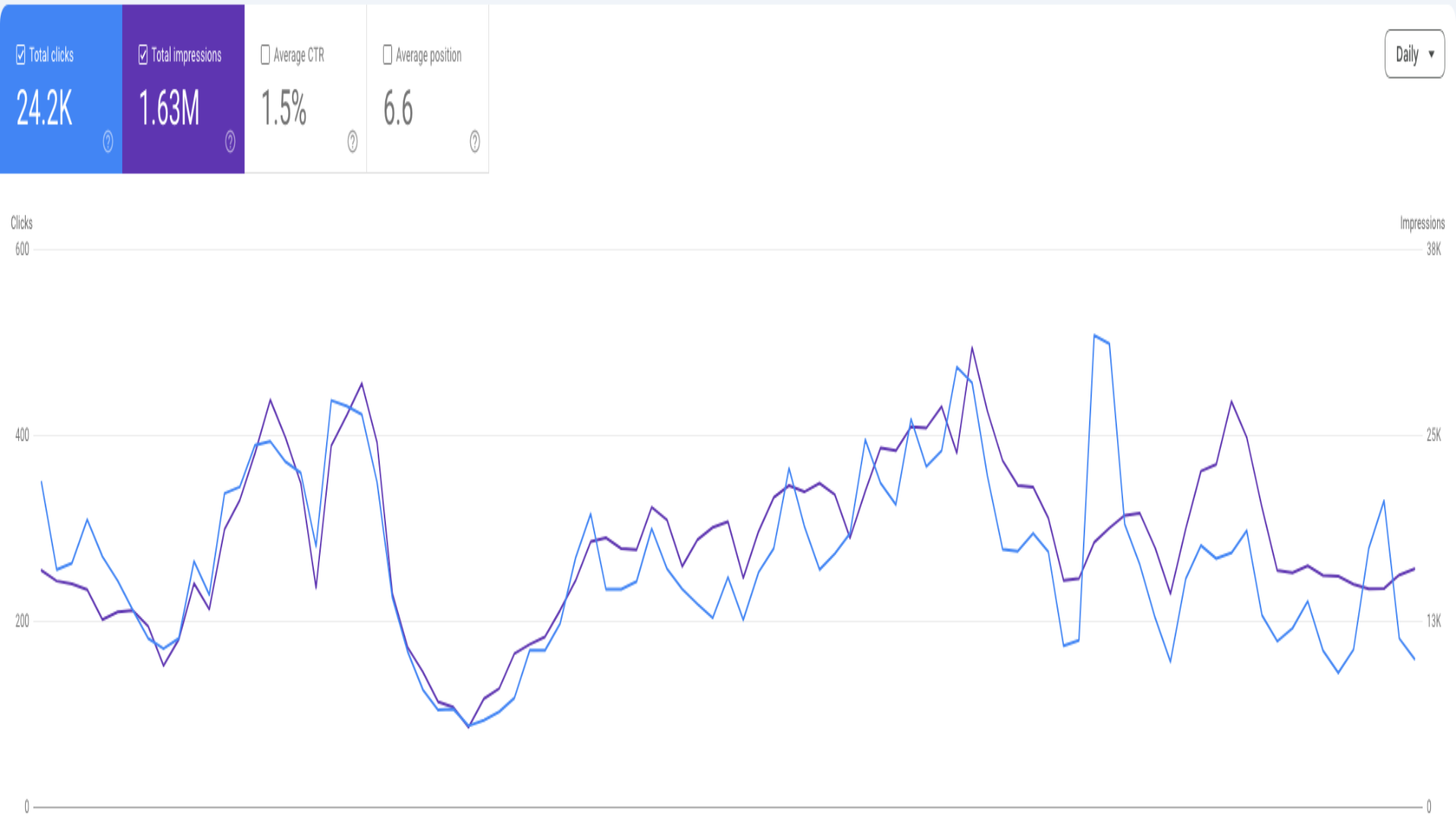The height and width of the screenshot is (819, 1456).
Task: Click the "Total impressions" label text
Action: point(187,55)
